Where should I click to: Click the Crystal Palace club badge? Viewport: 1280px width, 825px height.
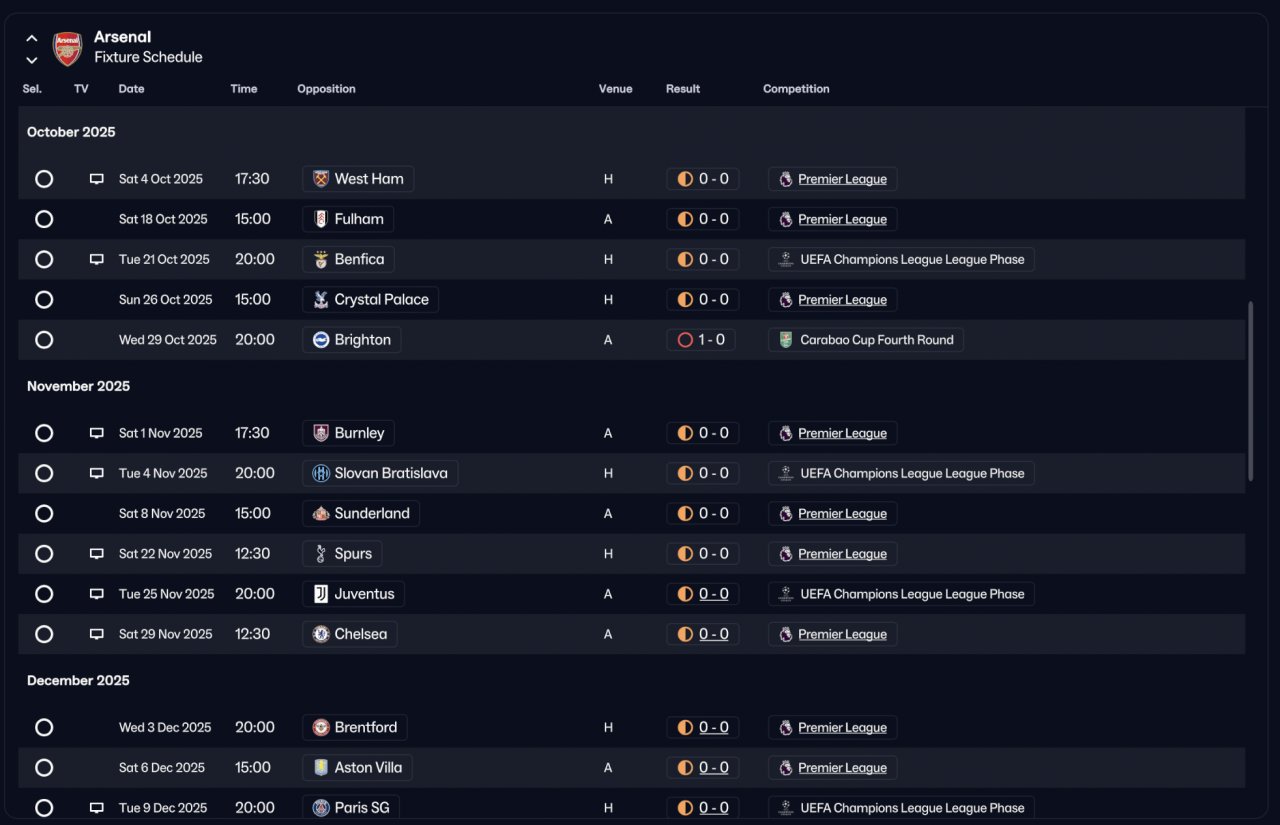pos(321,299)
